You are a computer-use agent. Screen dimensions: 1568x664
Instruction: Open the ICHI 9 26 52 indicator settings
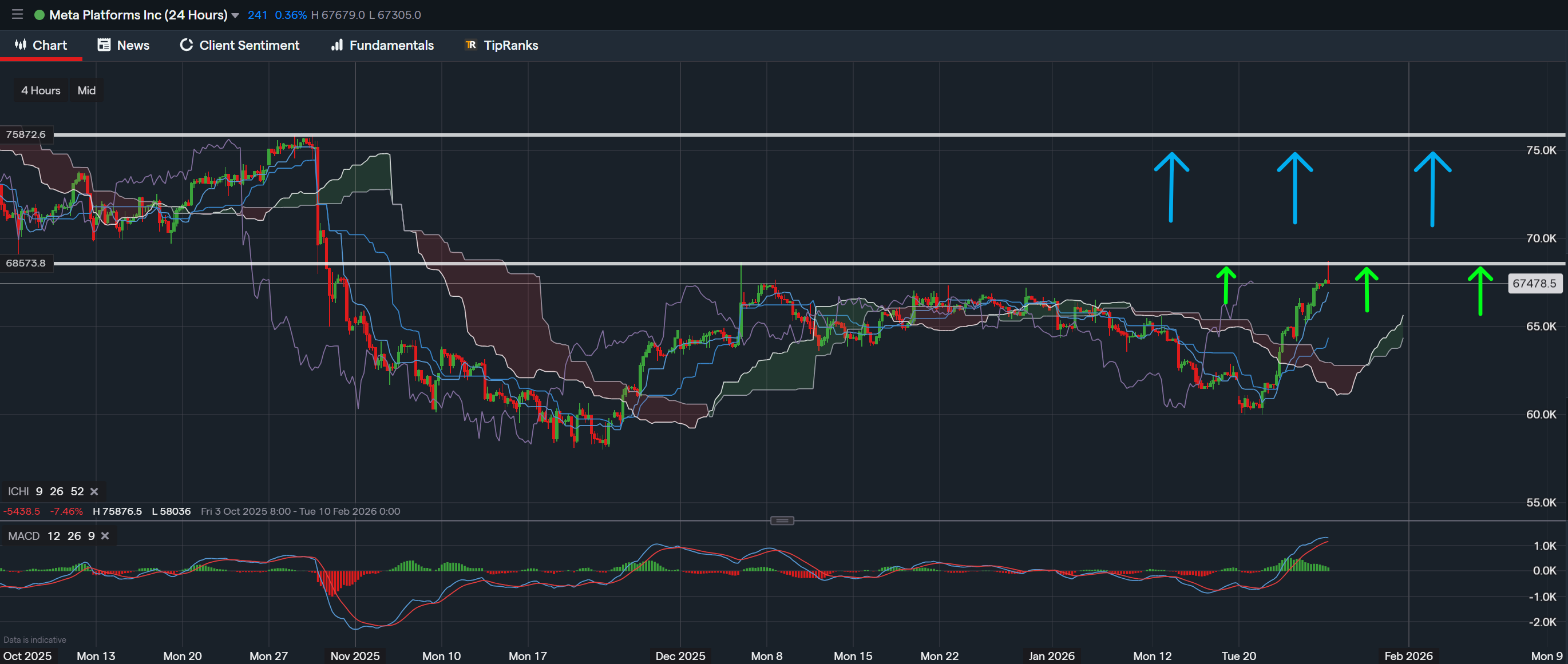[45, 491]
